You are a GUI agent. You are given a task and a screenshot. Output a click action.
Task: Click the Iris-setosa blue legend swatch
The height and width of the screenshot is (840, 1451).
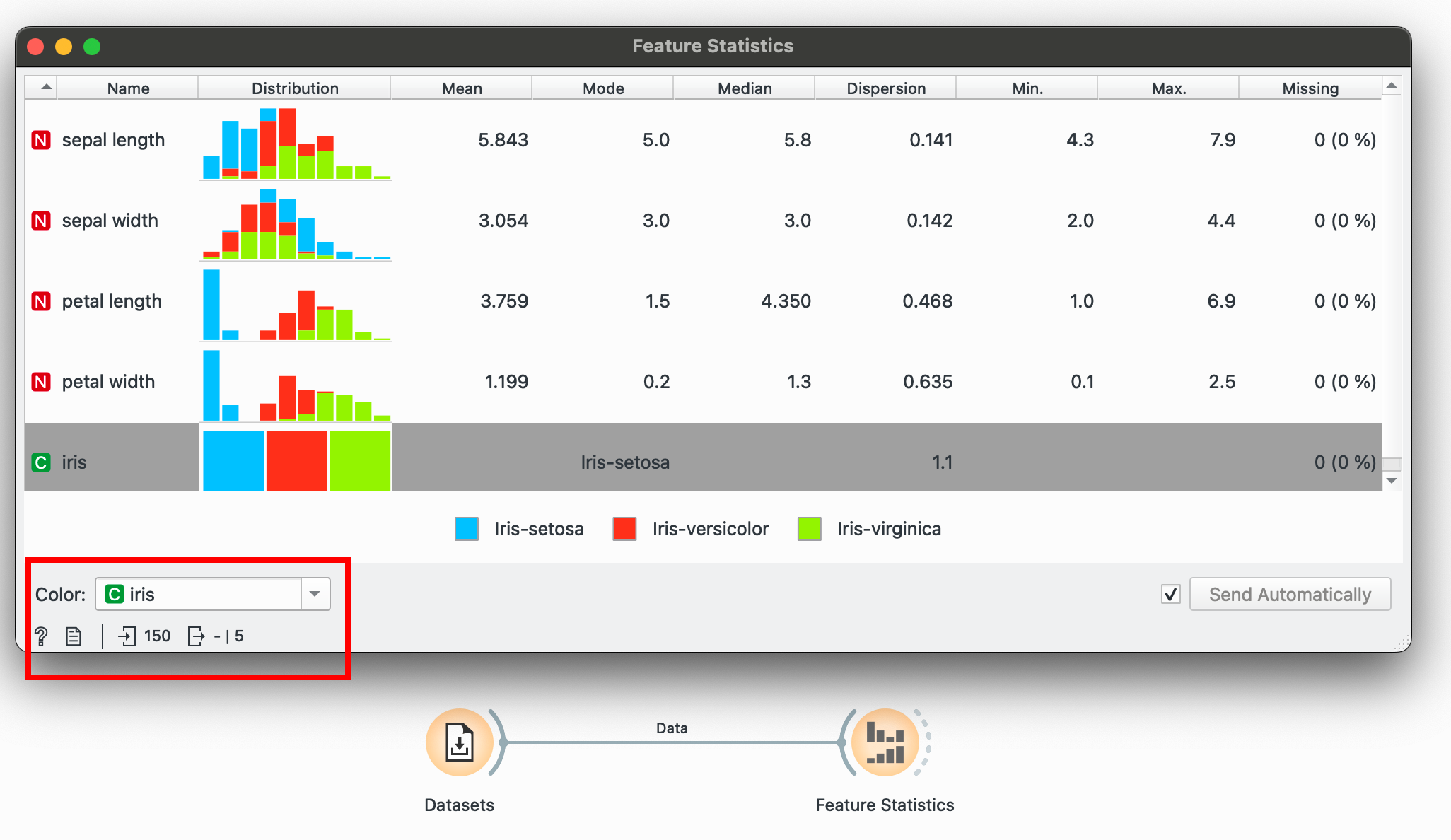point(467,529)
